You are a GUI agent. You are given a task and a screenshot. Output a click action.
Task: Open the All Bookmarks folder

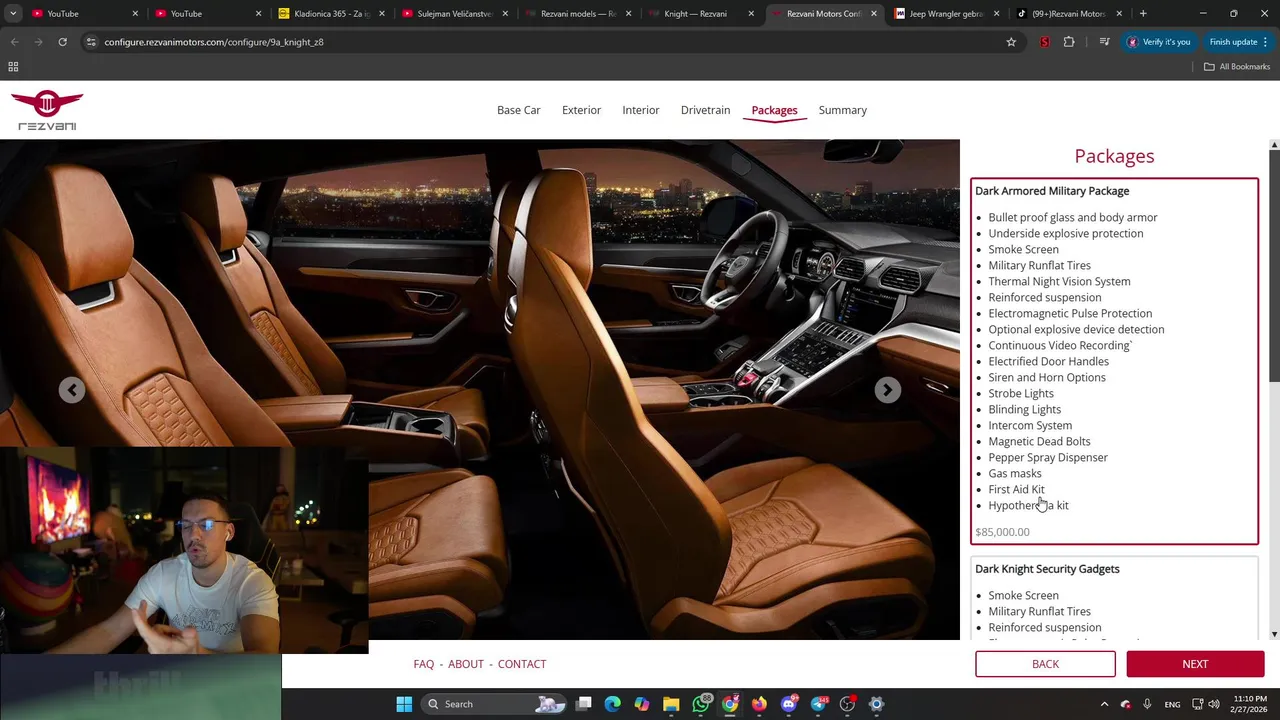[x=1237, y=67]
